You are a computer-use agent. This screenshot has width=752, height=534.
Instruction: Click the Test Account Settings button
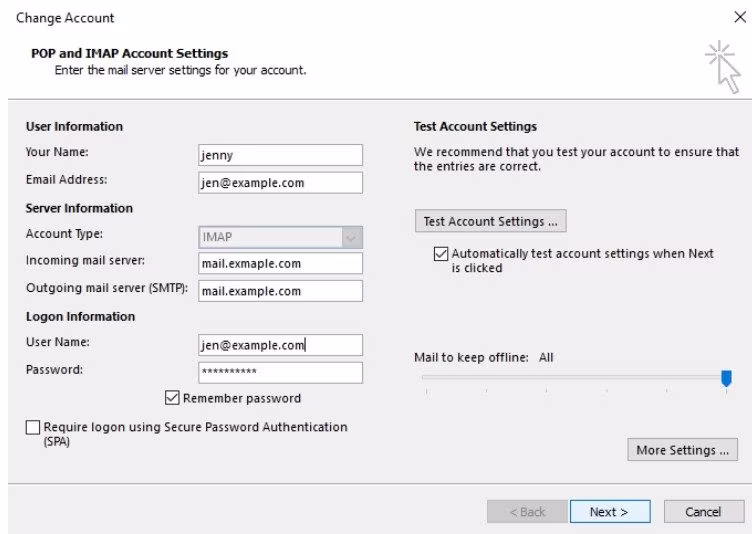tap(490, 221)
